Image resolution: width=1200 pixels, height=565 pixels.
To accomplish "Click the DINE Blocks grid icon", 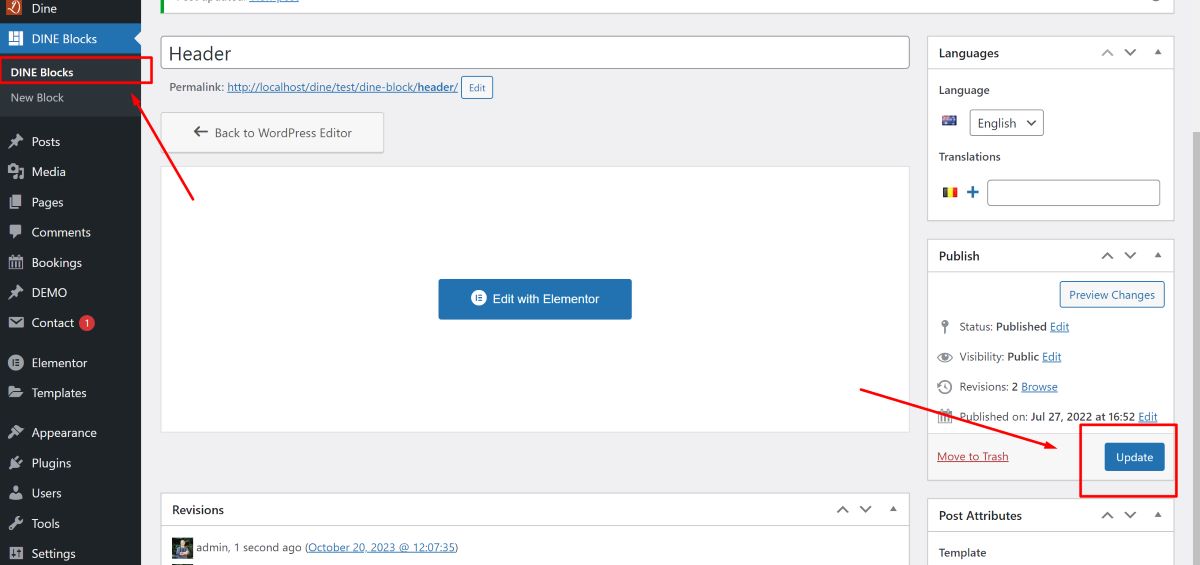I will 15,39.
